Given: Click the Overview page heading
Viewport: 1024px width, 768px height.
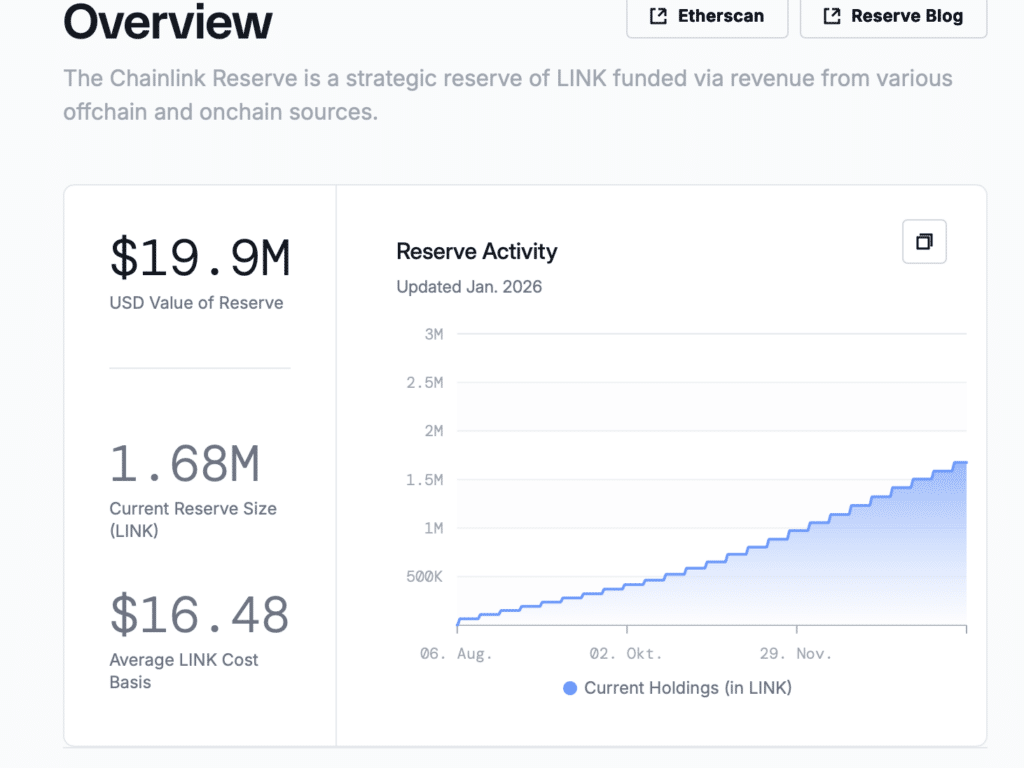Looking at the screenshot, I should click(x=168, y=22).
